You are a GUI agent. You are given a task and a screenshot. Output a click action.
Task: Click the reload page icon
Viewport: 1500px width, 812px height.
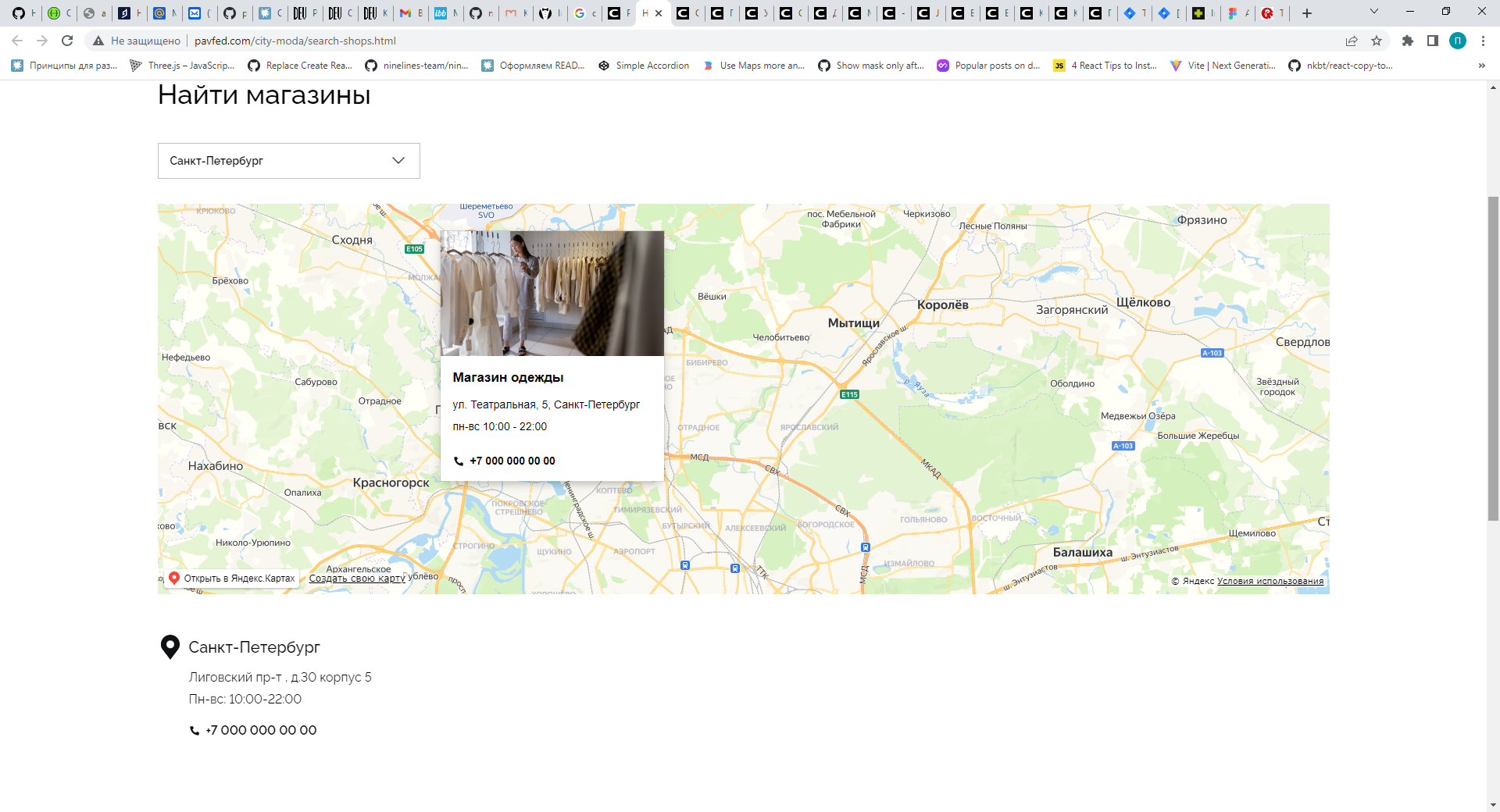point(66,41)
